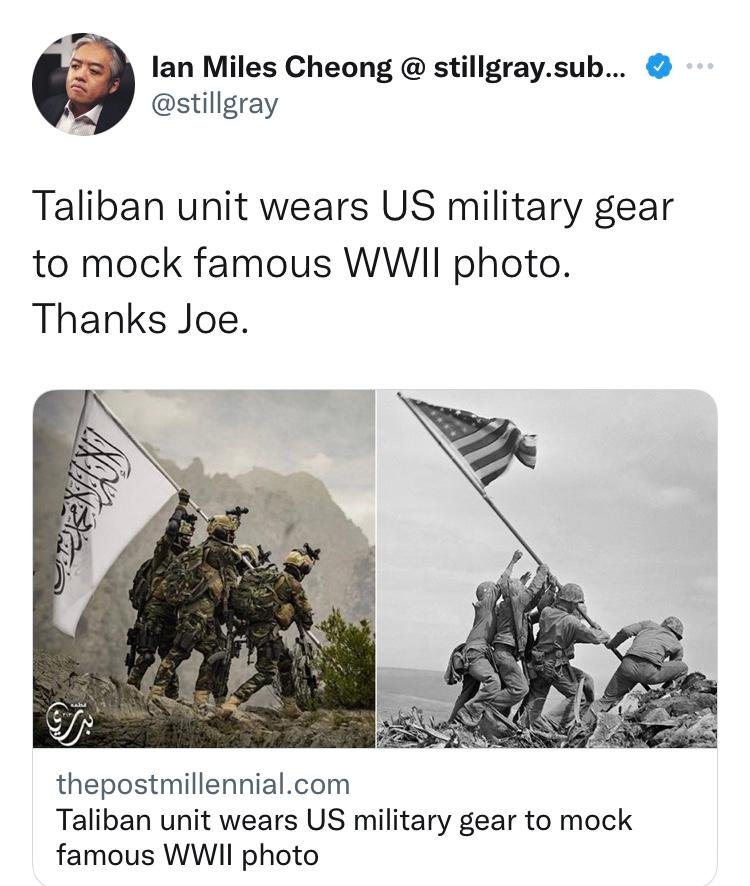The height and width of the screenshot is (886, 750).
Task: Open the right black-and-white Iwo Jima photo
Action: 547,569
